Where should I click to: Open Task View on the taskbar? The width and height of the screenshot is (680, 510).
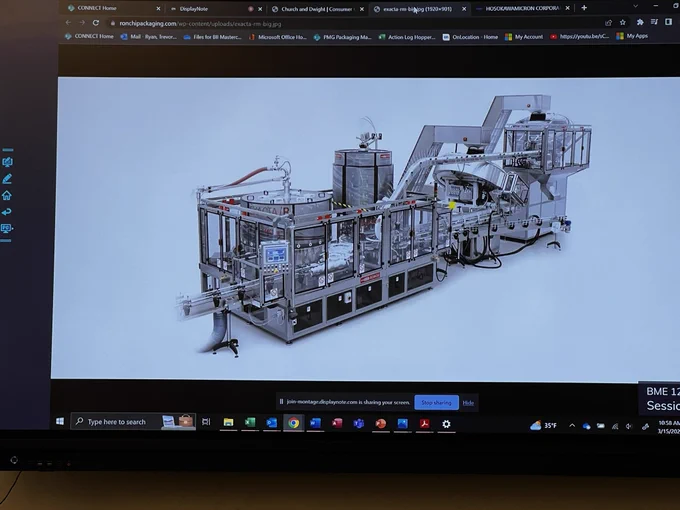tap(206, 422)
